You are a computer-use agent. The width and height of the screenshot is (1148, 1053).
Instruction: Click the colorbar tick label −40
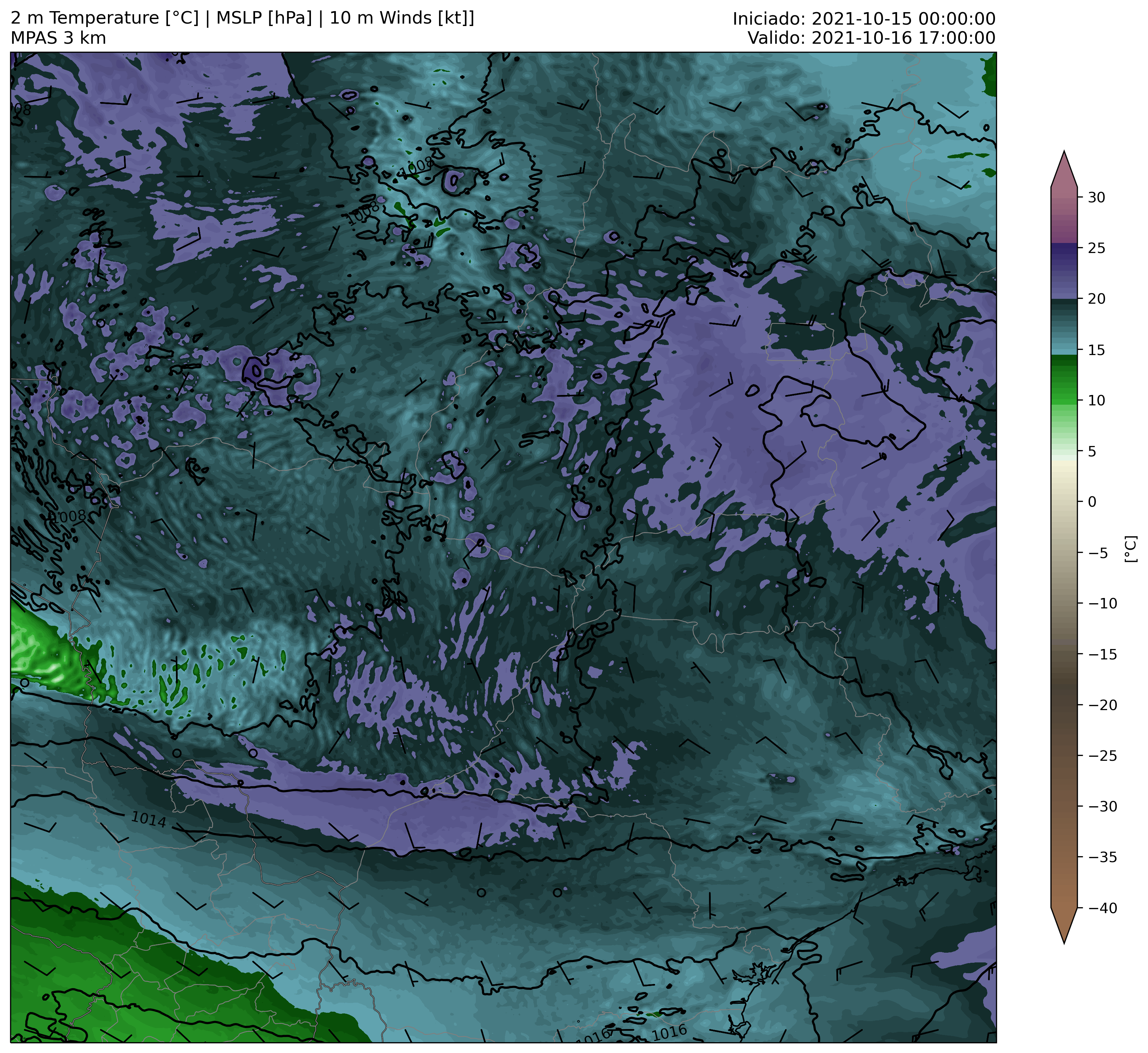[x=1103, y=908]
